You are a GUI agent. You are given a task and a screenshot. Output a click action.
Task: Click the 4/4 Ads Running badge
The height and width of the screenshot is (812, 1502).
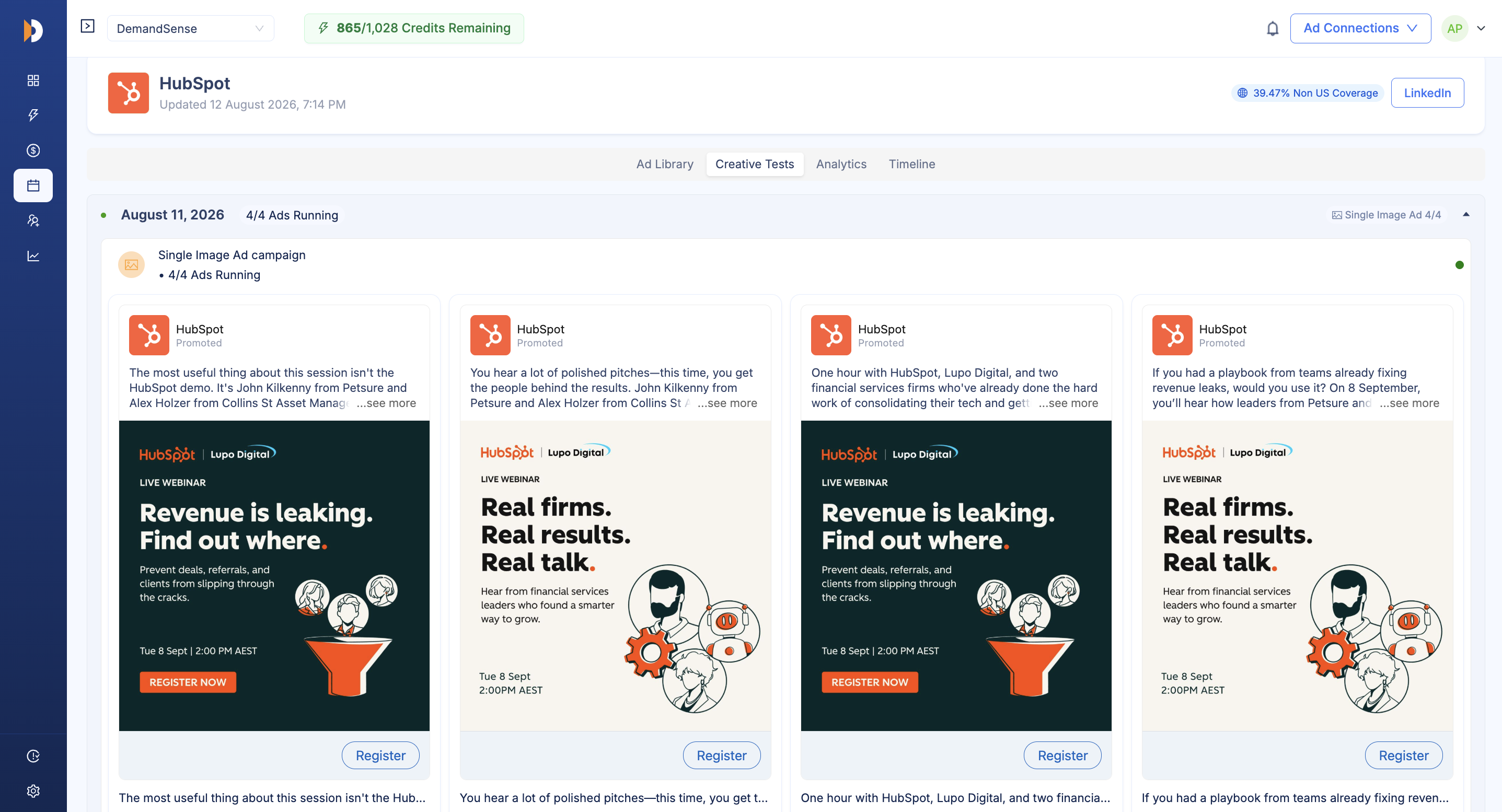[x=292, y=215]
